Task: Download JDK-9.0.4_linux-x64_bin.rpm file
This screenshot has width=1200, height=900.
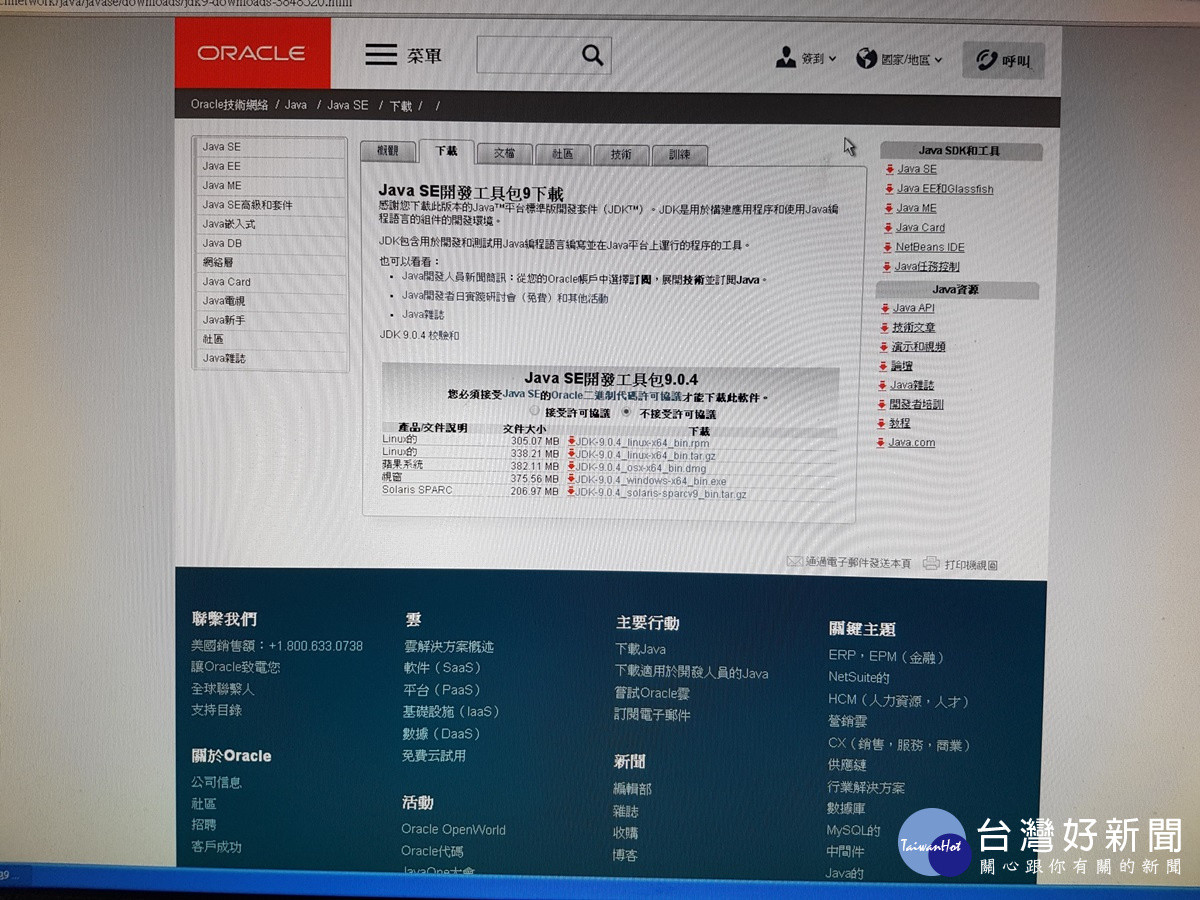Action: pyautogui.click(x=642, y=442)
